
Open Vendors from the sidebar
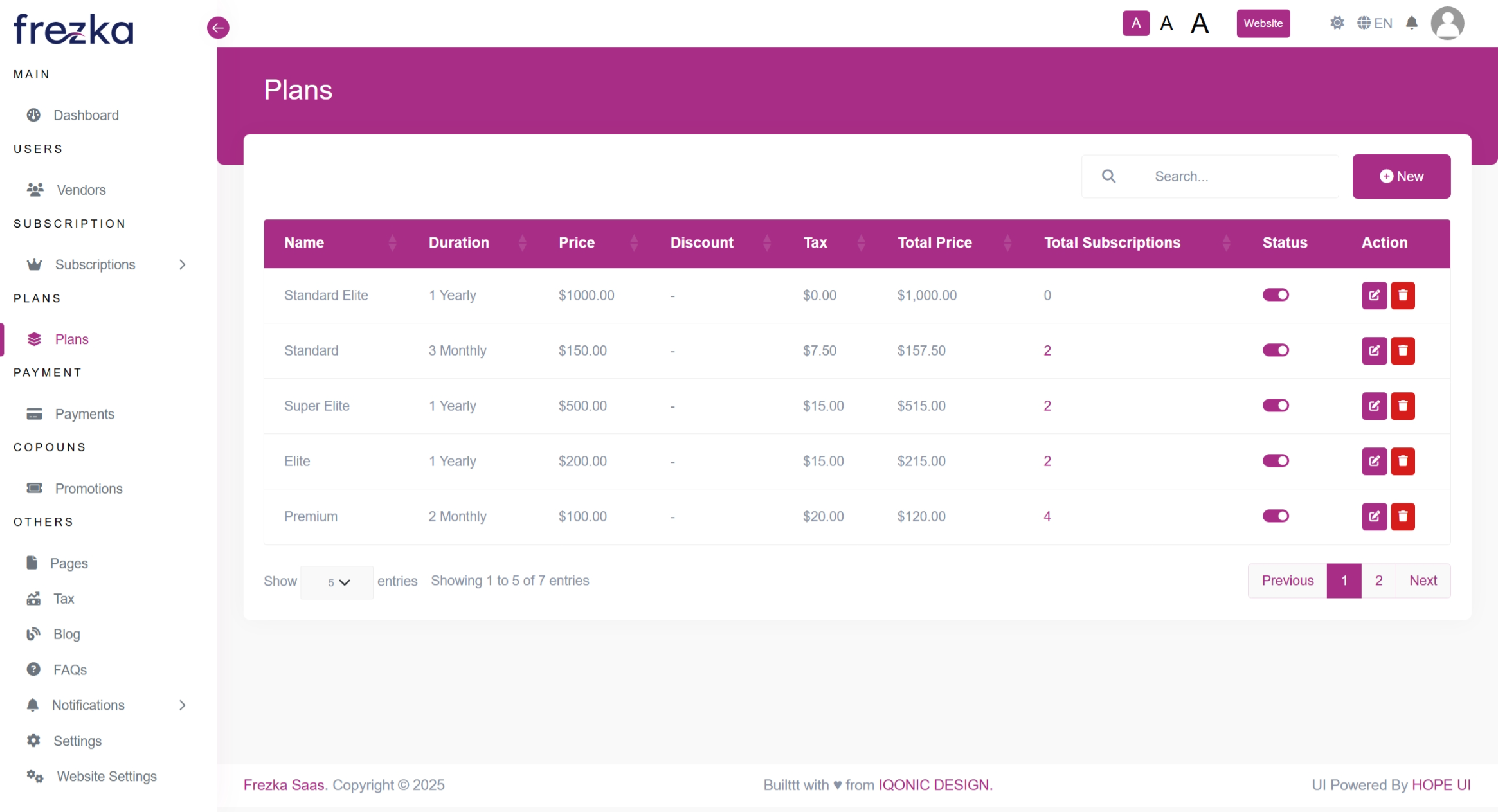pyautogui.click(x=80, y=190)
